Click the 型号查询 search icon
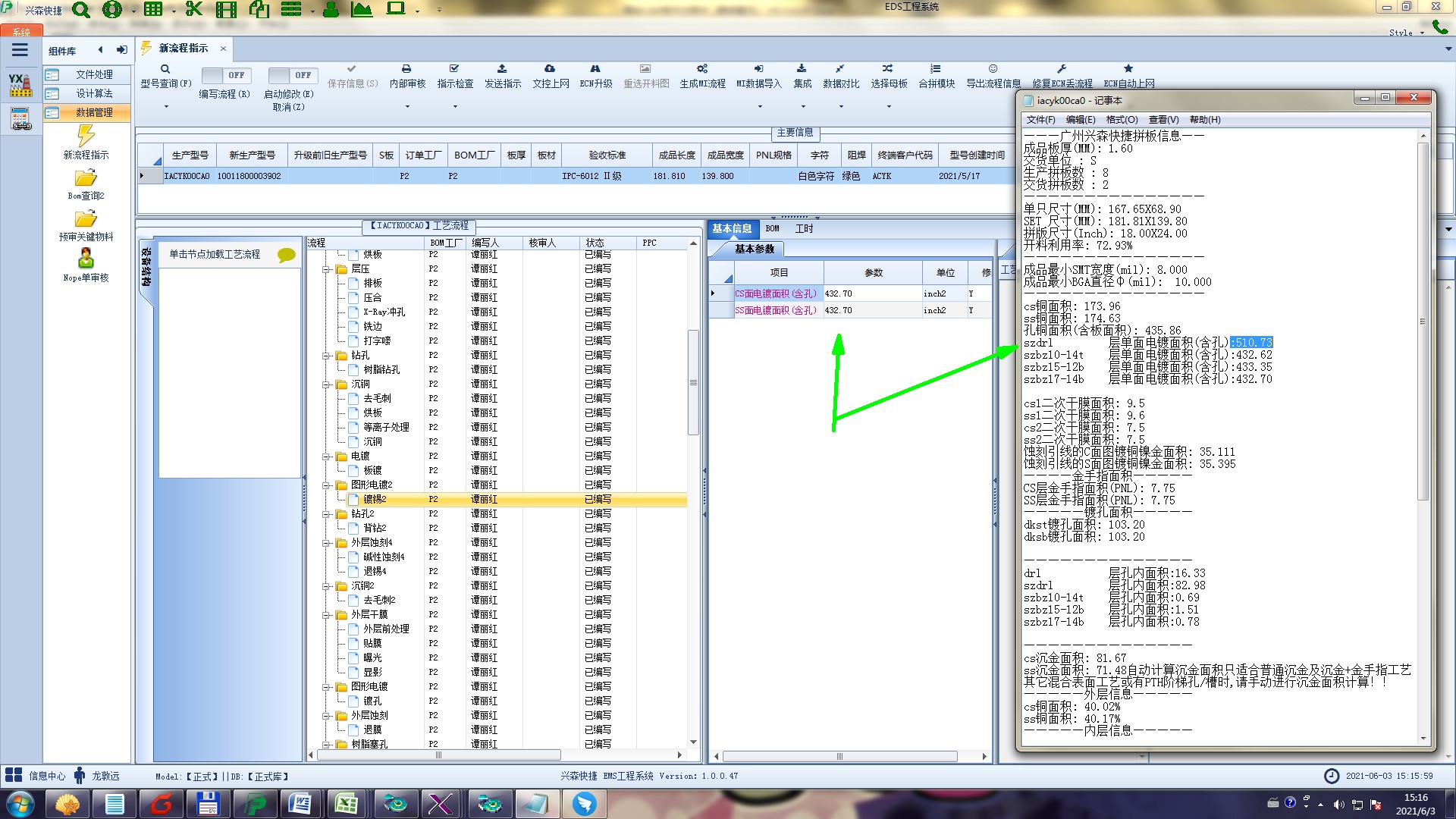The image size is (1456, 819). coord(165,69)
